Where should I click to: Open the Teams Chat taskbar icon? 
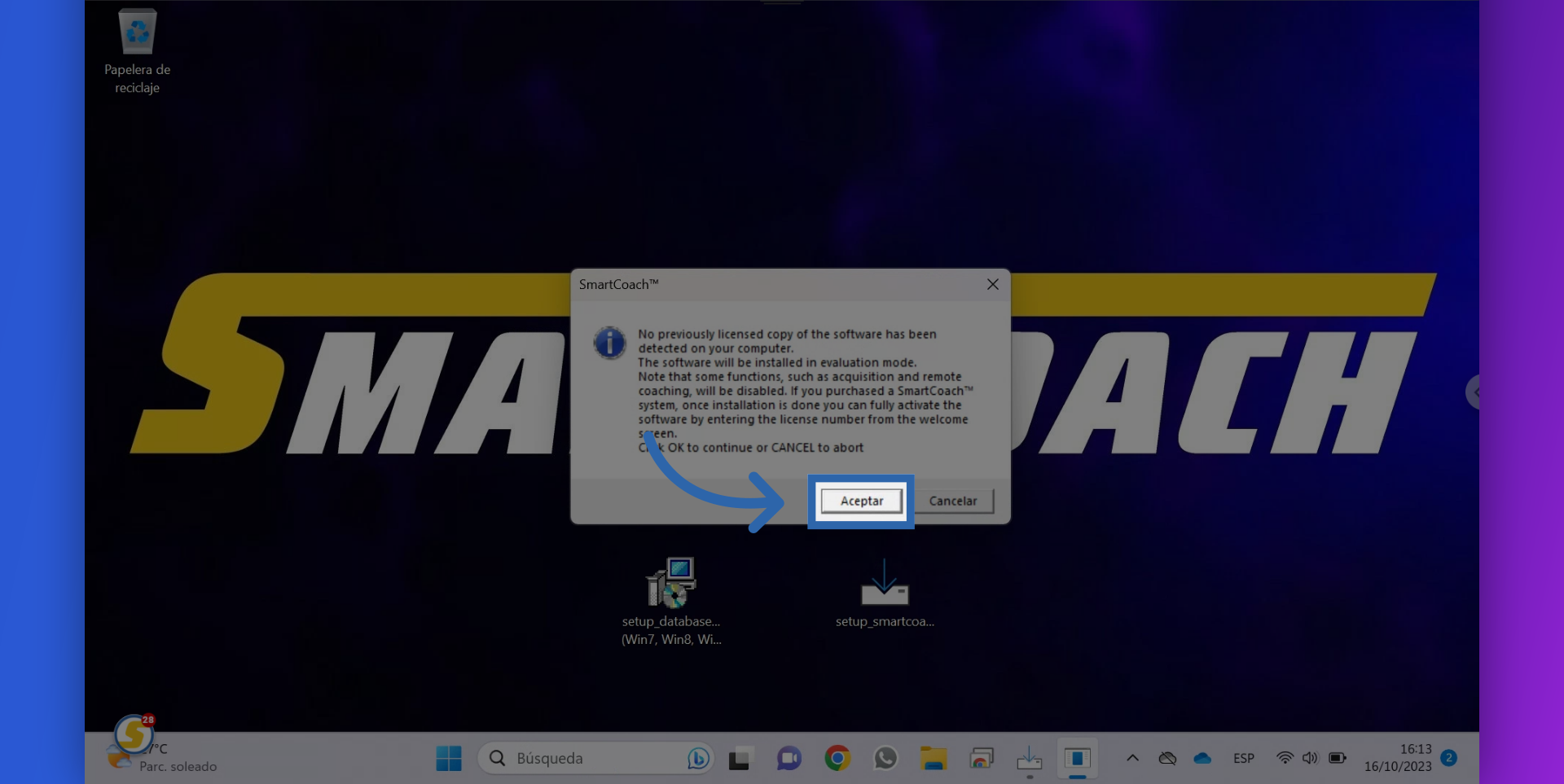pos(789,759)
